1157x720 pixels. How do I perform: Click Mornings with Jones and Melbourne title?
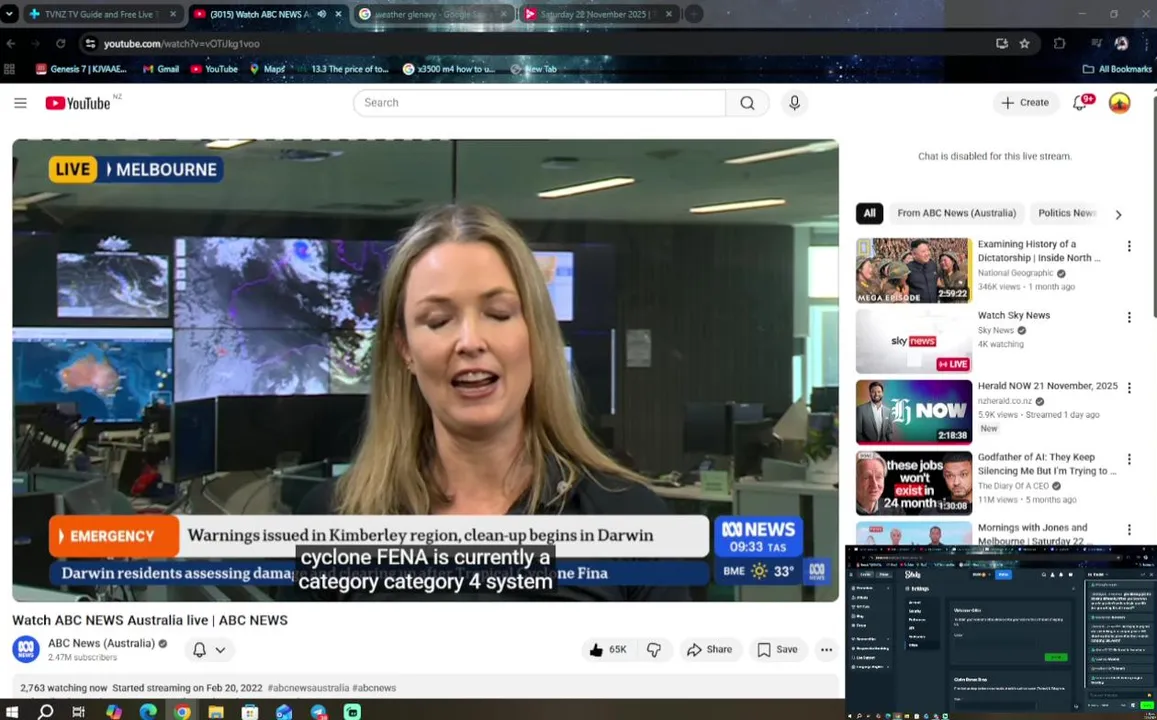point(1032,534)
